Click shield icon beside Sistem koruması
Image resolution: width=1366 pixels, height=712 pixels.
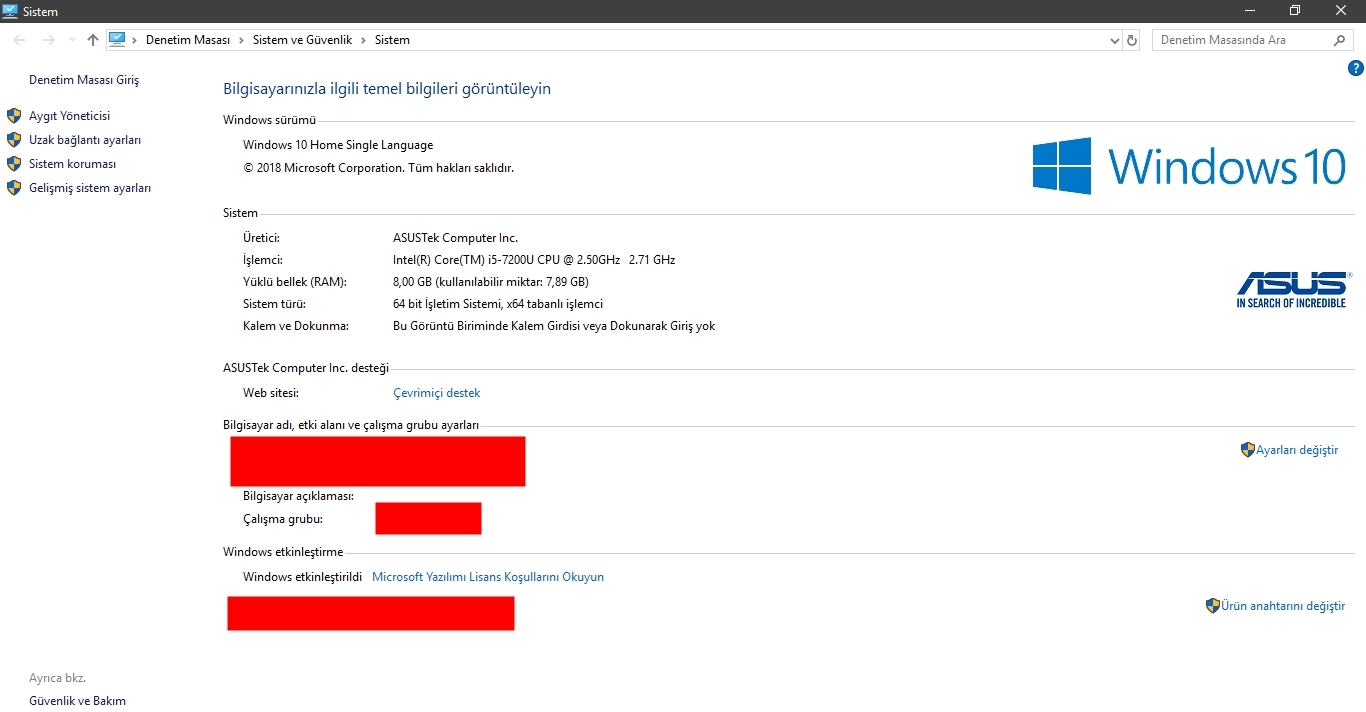pos(14,164)
